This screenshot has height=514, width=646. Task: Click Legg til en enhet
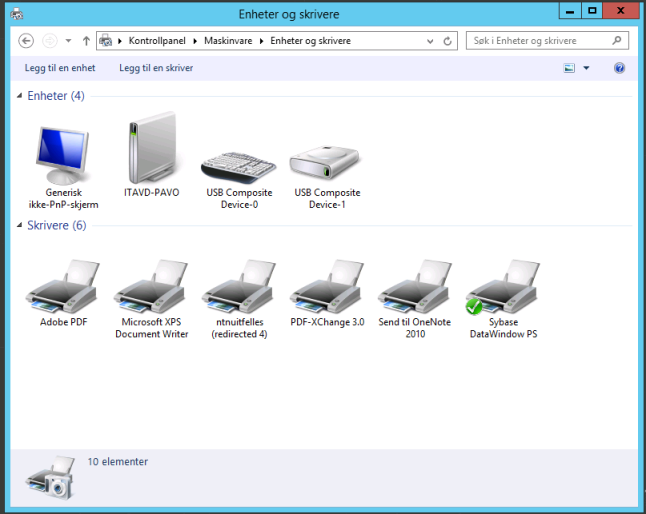(60, 68)
